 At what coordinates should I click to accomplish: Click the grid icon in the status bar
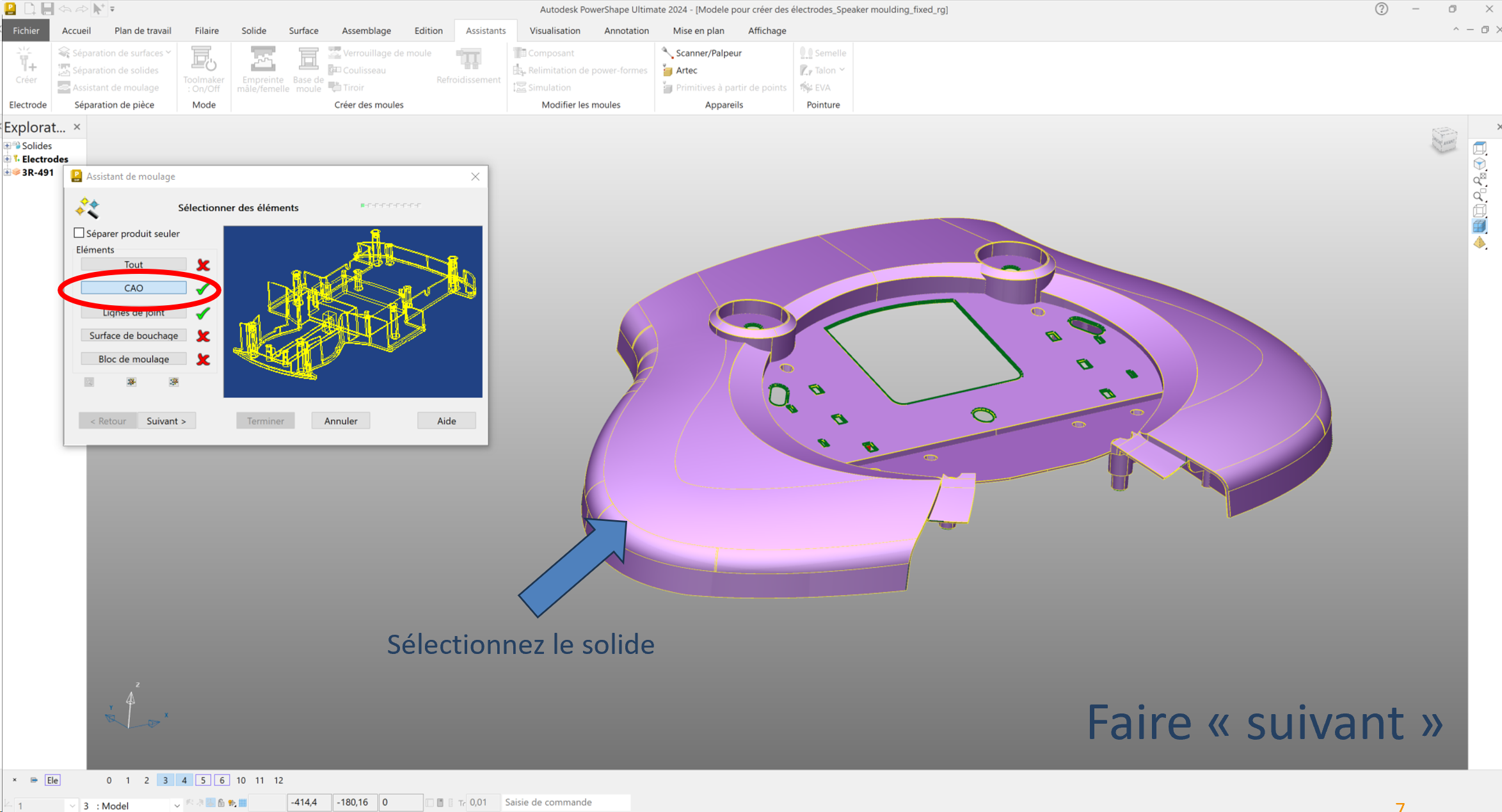[x=243, y=802]
